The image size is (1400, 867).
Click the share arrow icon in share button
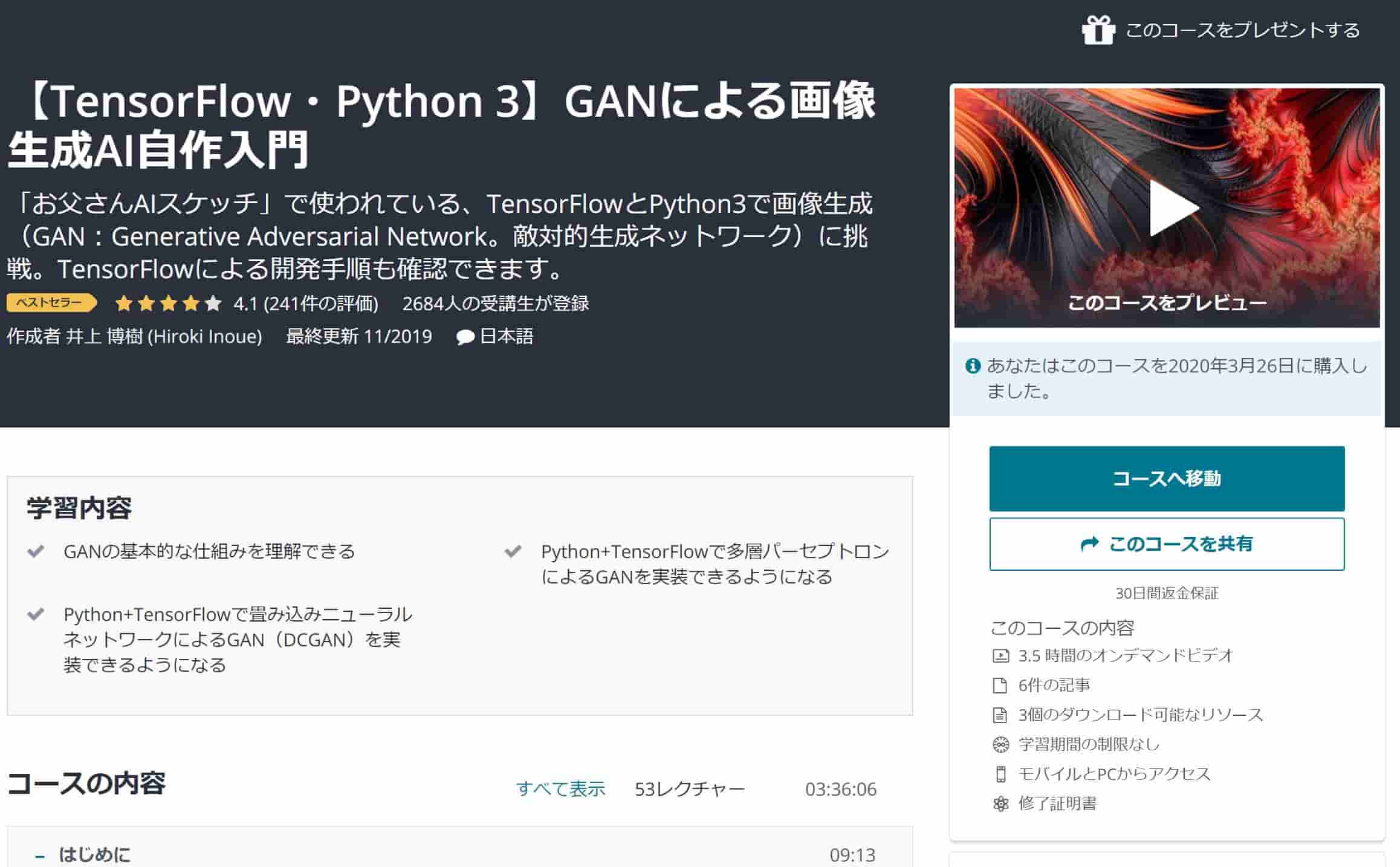(x=1089, y=544)
